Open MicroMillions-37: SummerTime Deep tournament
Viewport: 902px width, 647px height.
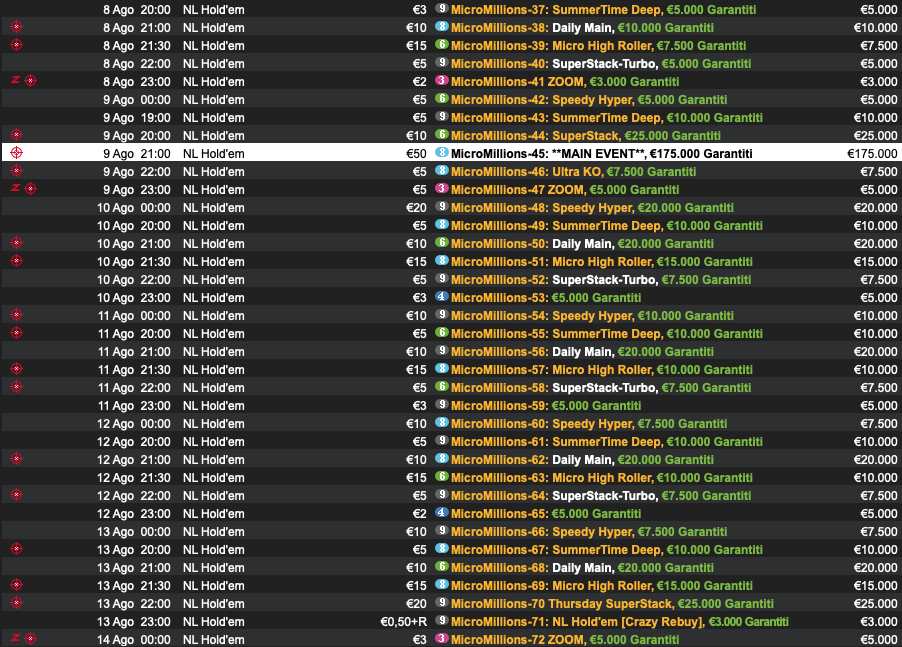pyautogui.click(x=603, y=10)
